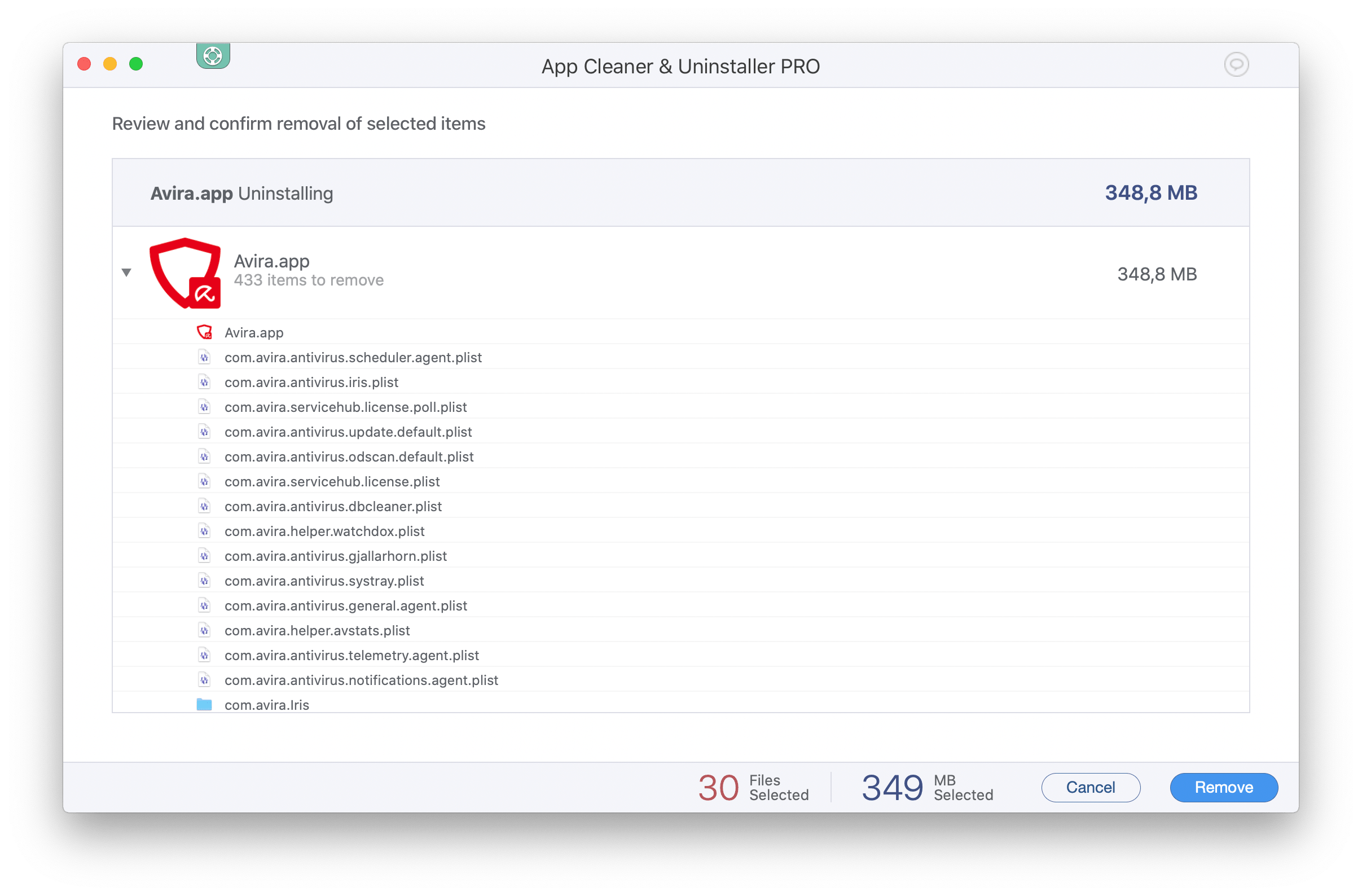Select com.avira.antivirus.update.default.plist entry
Screen dimensions: 1362x896
[348, 432]
